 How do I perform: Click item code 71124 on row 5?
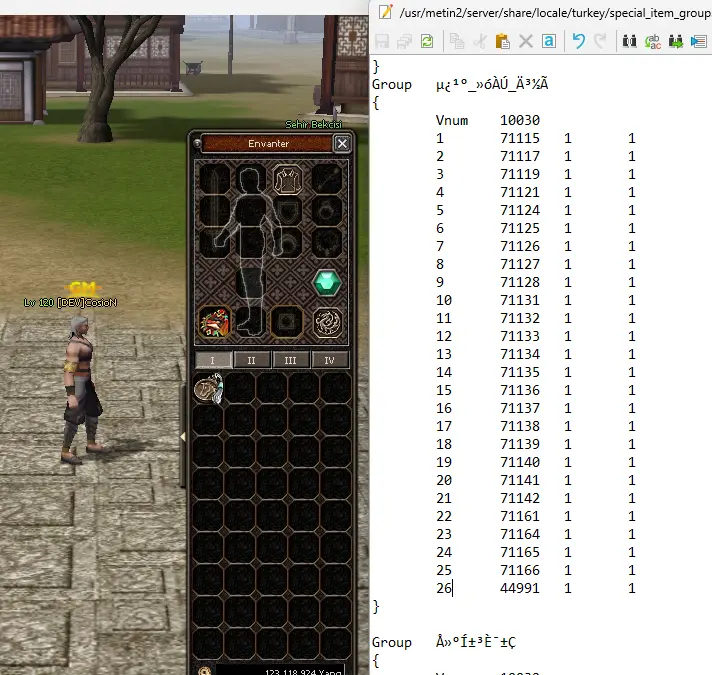click(x=520, y=210)
